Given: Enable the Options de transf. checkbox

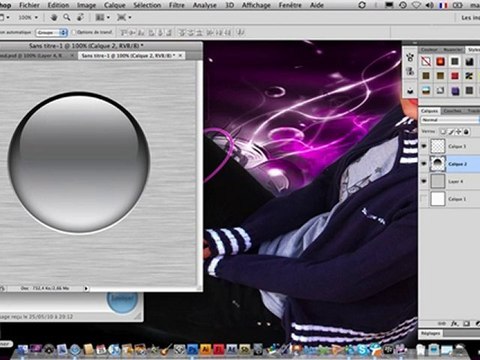Looking at the screenshot, I should click(74, 32).
